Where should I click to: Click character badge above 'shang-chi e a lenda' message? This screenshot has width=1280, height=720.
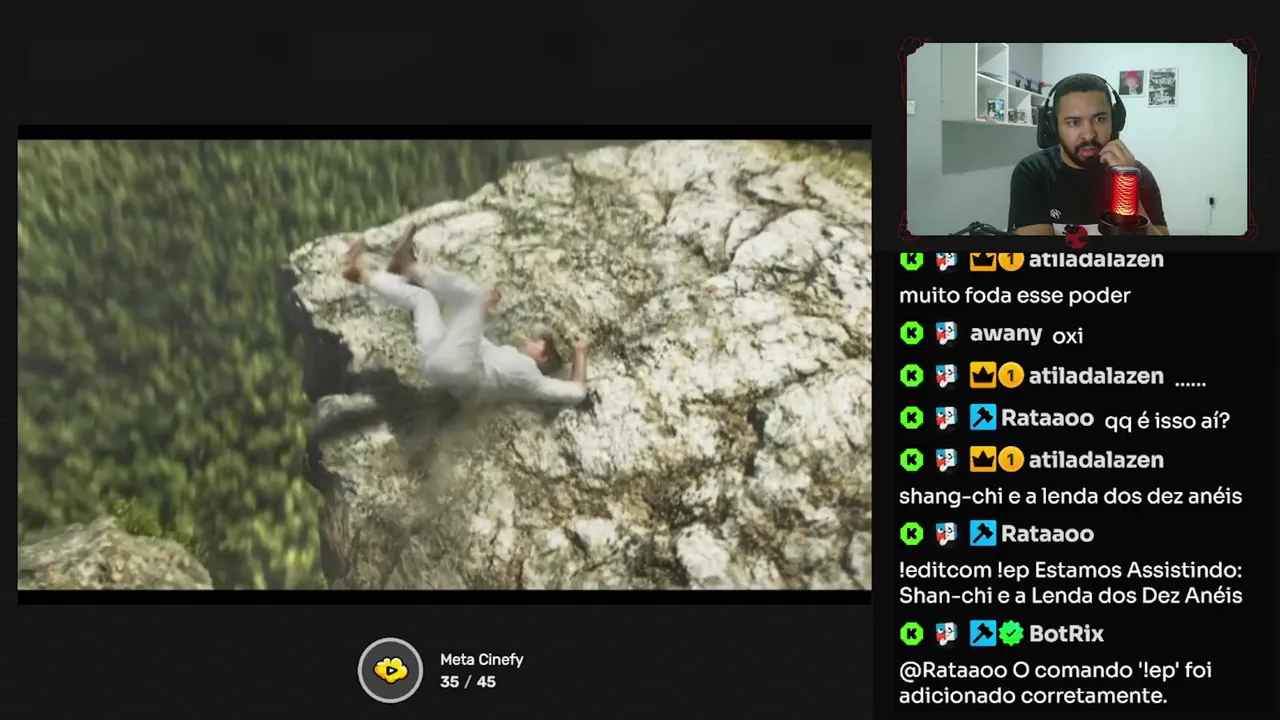[946, 460]
